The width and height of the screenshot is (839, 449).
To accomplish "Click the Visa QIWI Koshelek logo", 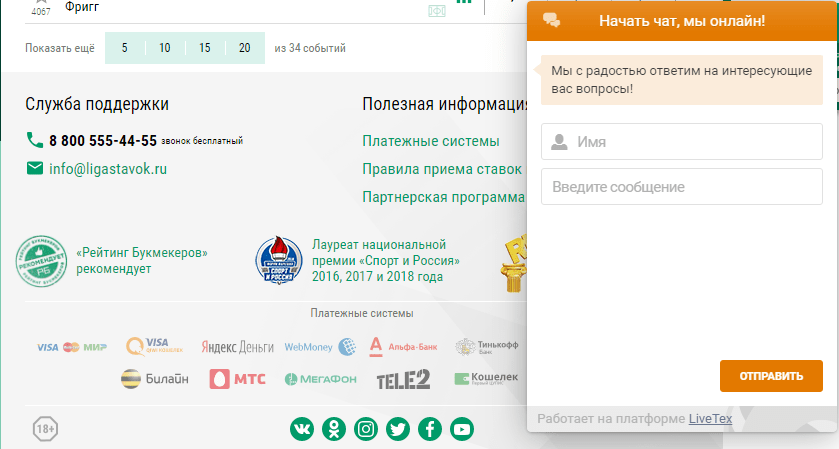I will tap(154, 346).
